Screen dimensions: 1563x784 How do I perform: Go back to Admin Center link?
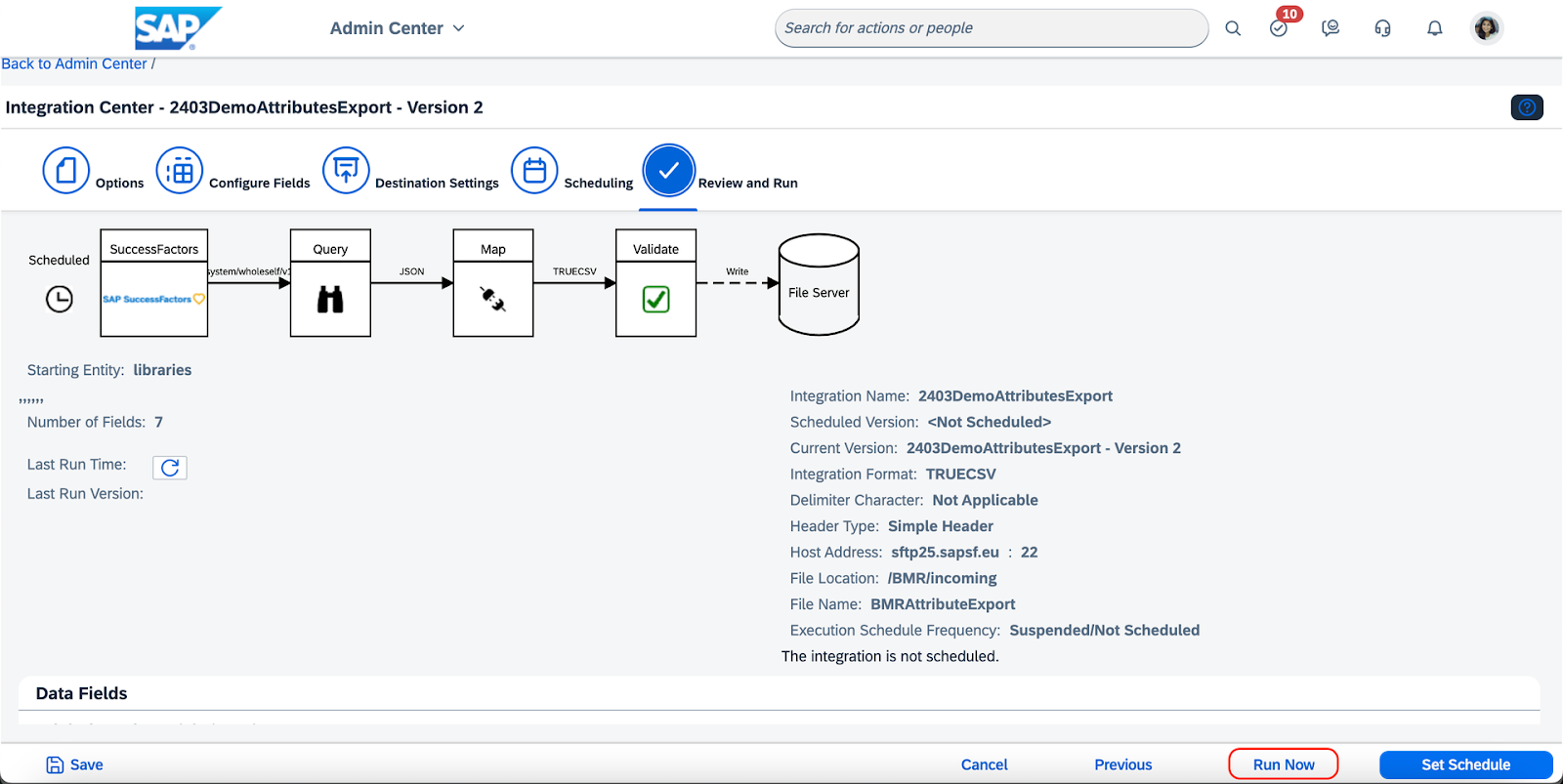pyautogui.click(x=74, y=63)
